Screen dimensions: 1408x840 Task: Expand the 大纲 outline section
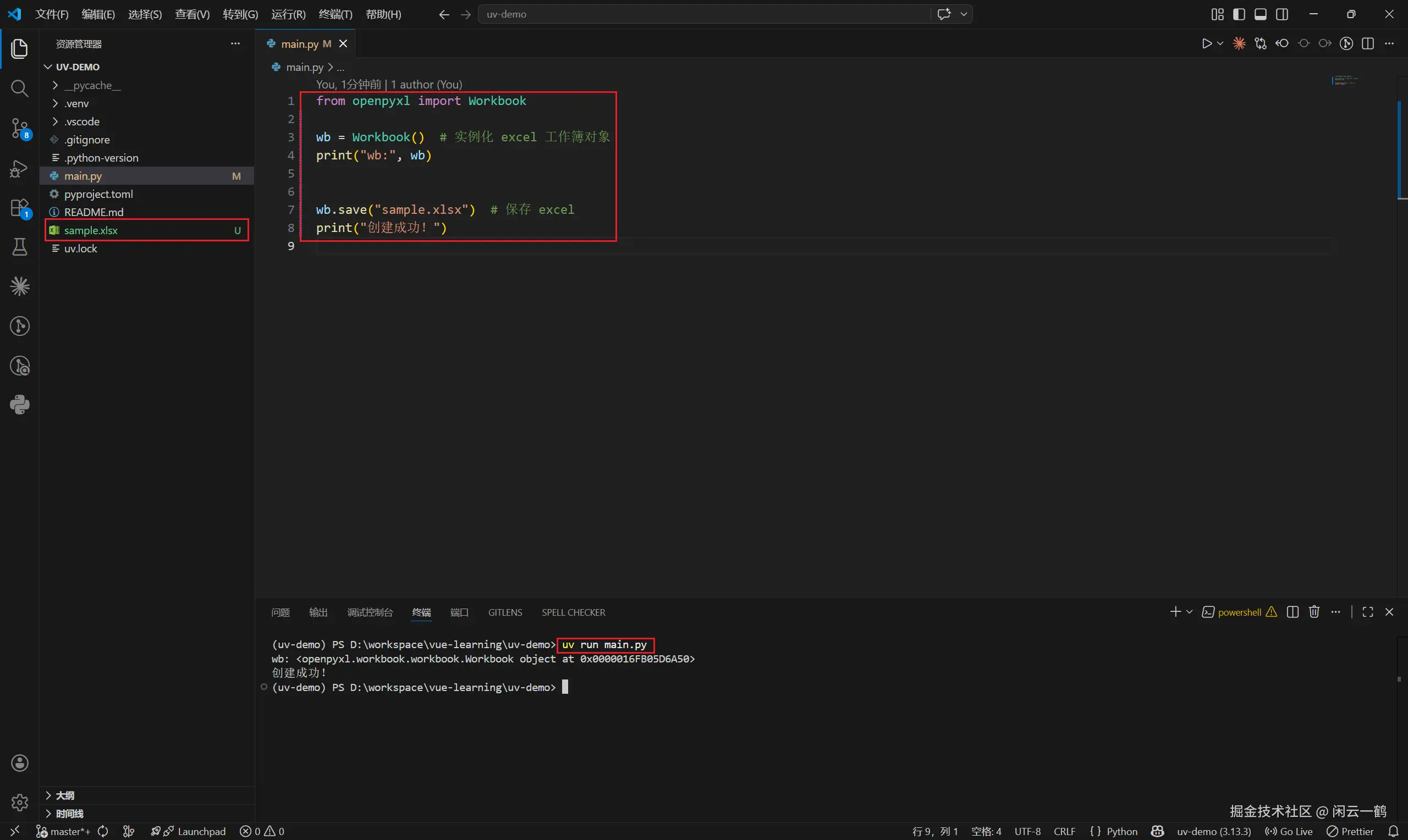pos(64,795)
